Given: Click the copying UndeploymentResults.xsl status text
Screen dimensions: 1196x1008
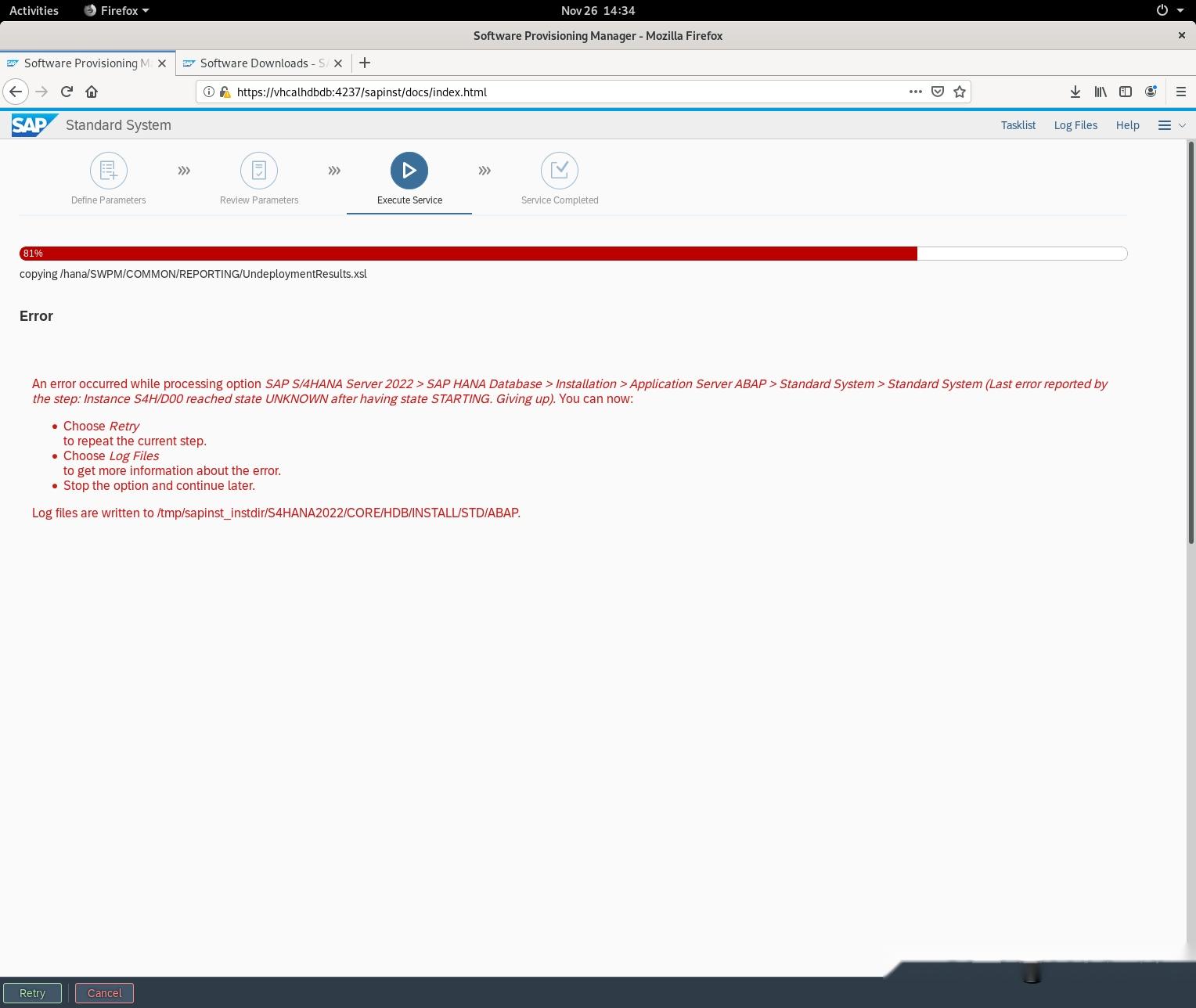Looking at the screenshot, I should 193,274.
